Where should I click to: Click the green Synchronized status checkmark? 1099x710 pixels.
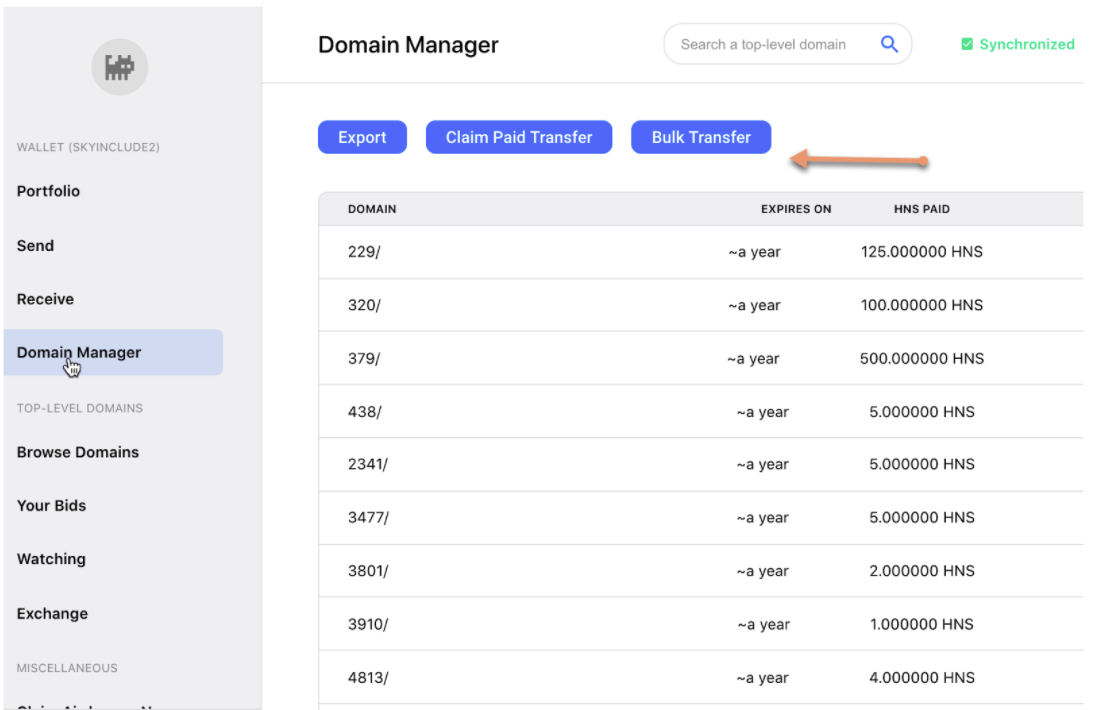pos(966,44)
